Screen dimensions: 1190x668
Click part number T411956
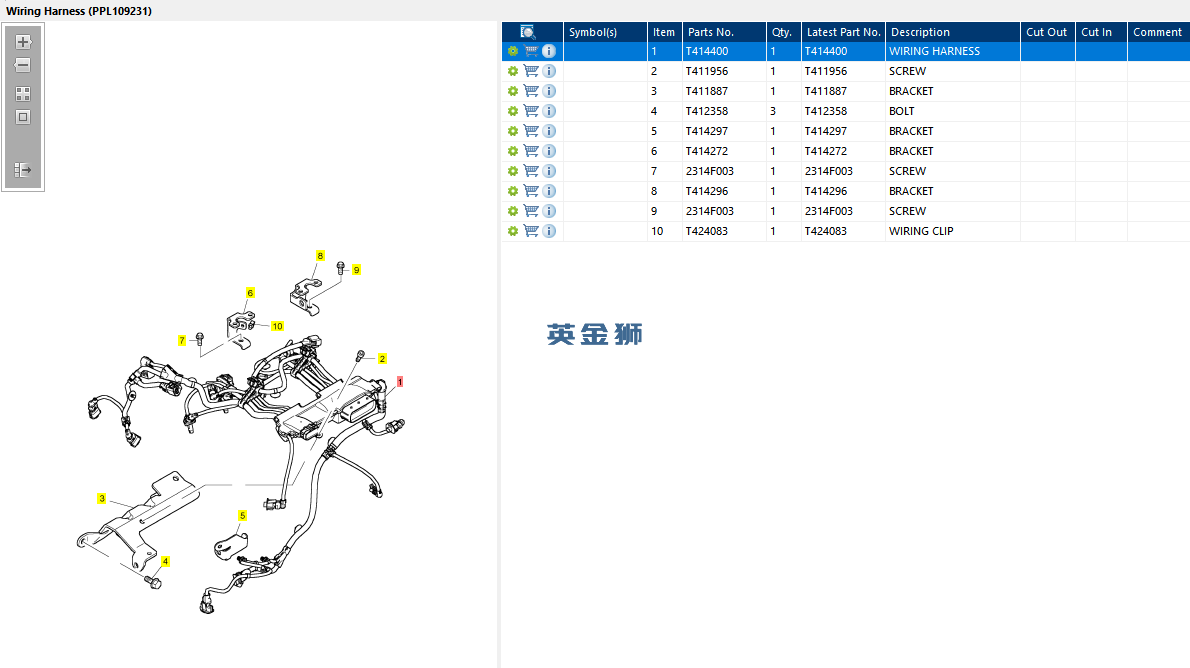tap(707, 71)
